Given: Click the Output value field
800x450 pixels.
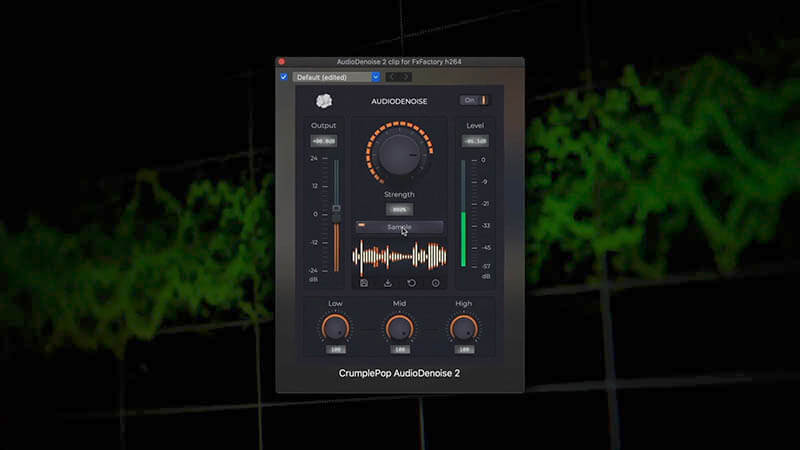Looking at the screenshot, I should (x=323, y=141).
